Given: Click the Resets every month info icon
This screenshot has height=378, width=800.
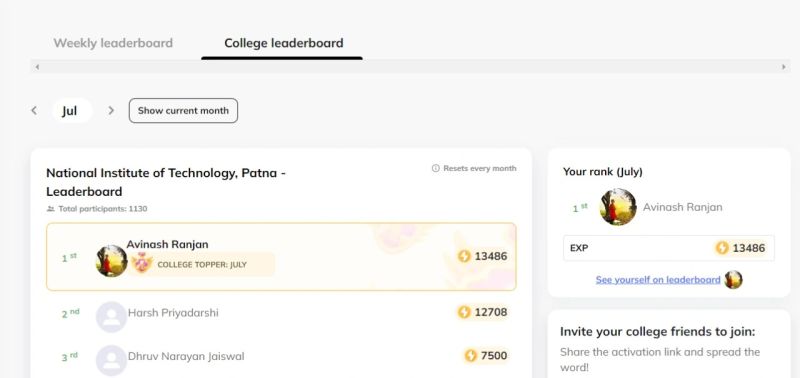Looking at the screenshot, I should [435, 168].
